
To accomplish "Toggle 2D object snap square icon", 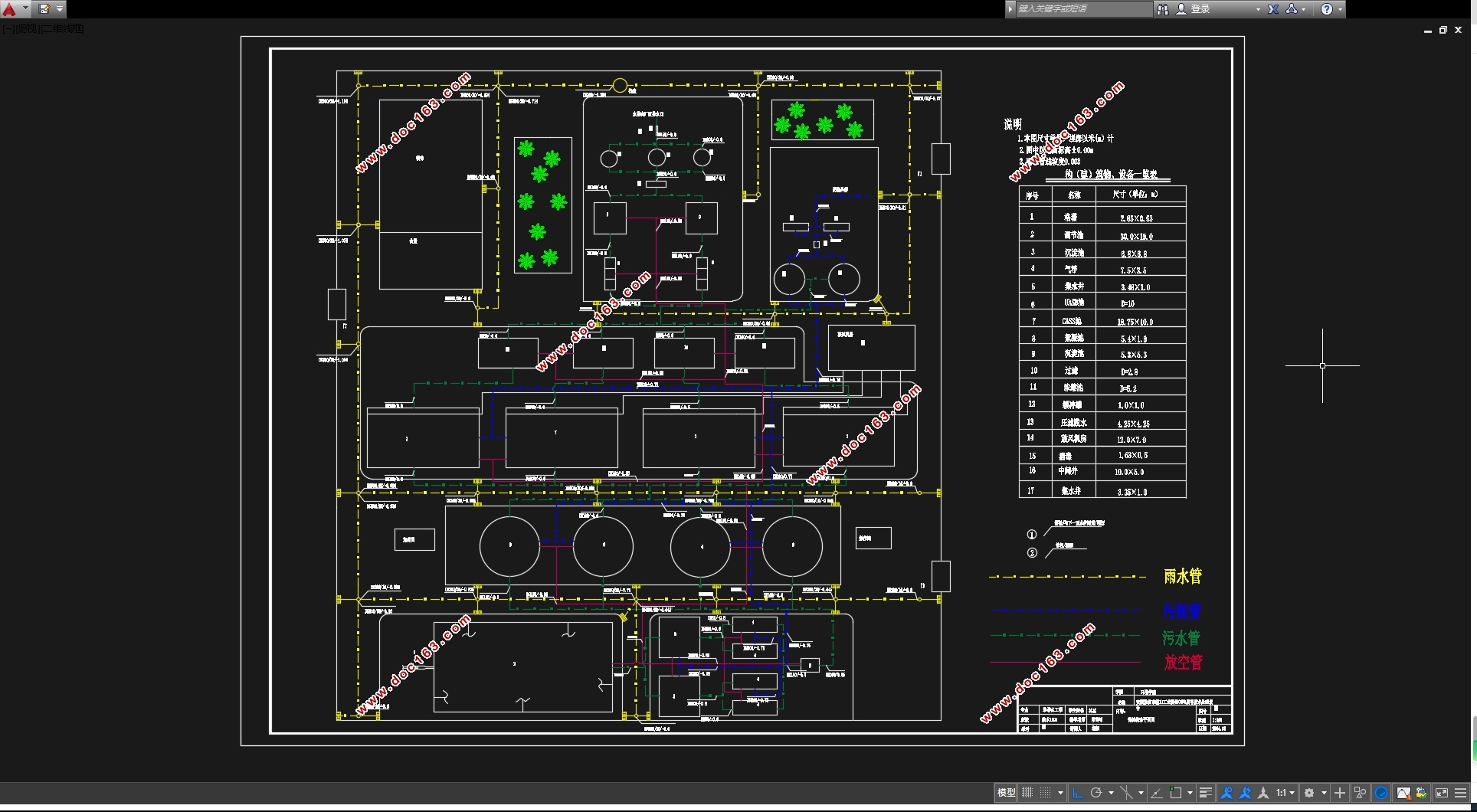I will pyautogui.click(x=1175, y=793).
